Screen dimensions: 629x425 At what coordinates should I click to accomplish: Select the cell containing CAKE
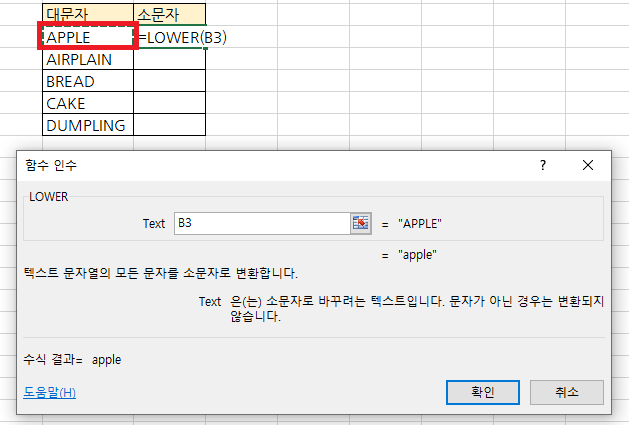click(88, 103)
